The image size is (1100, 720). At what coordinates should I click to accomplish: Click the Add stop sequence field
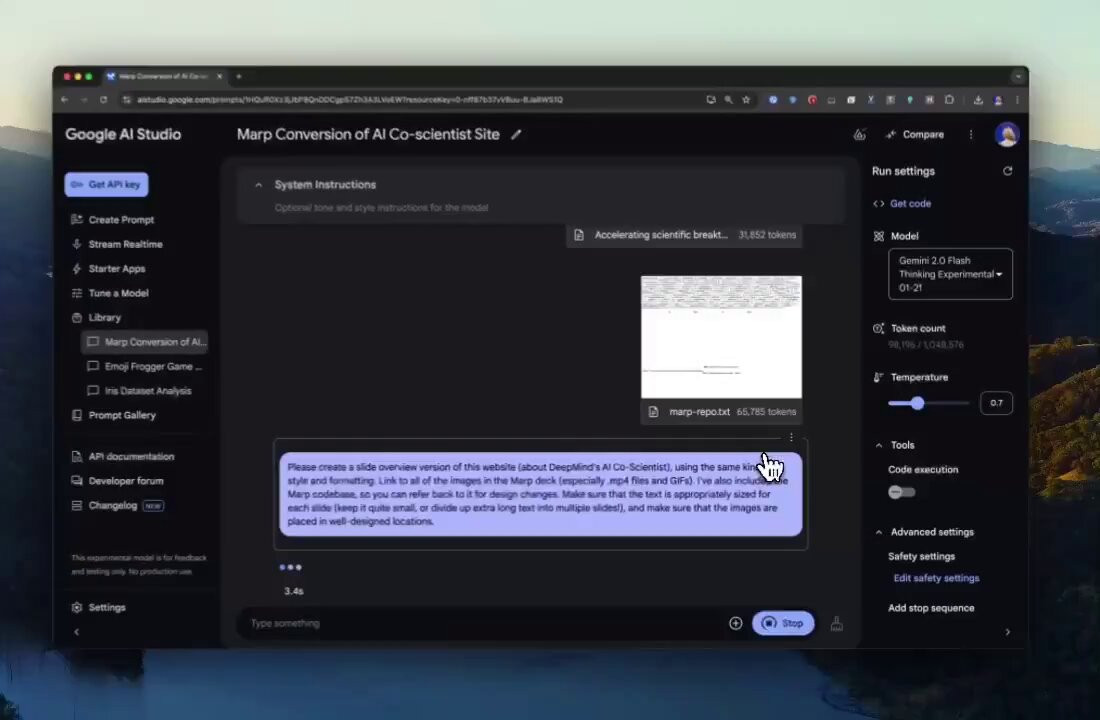(x=931, y=608)
